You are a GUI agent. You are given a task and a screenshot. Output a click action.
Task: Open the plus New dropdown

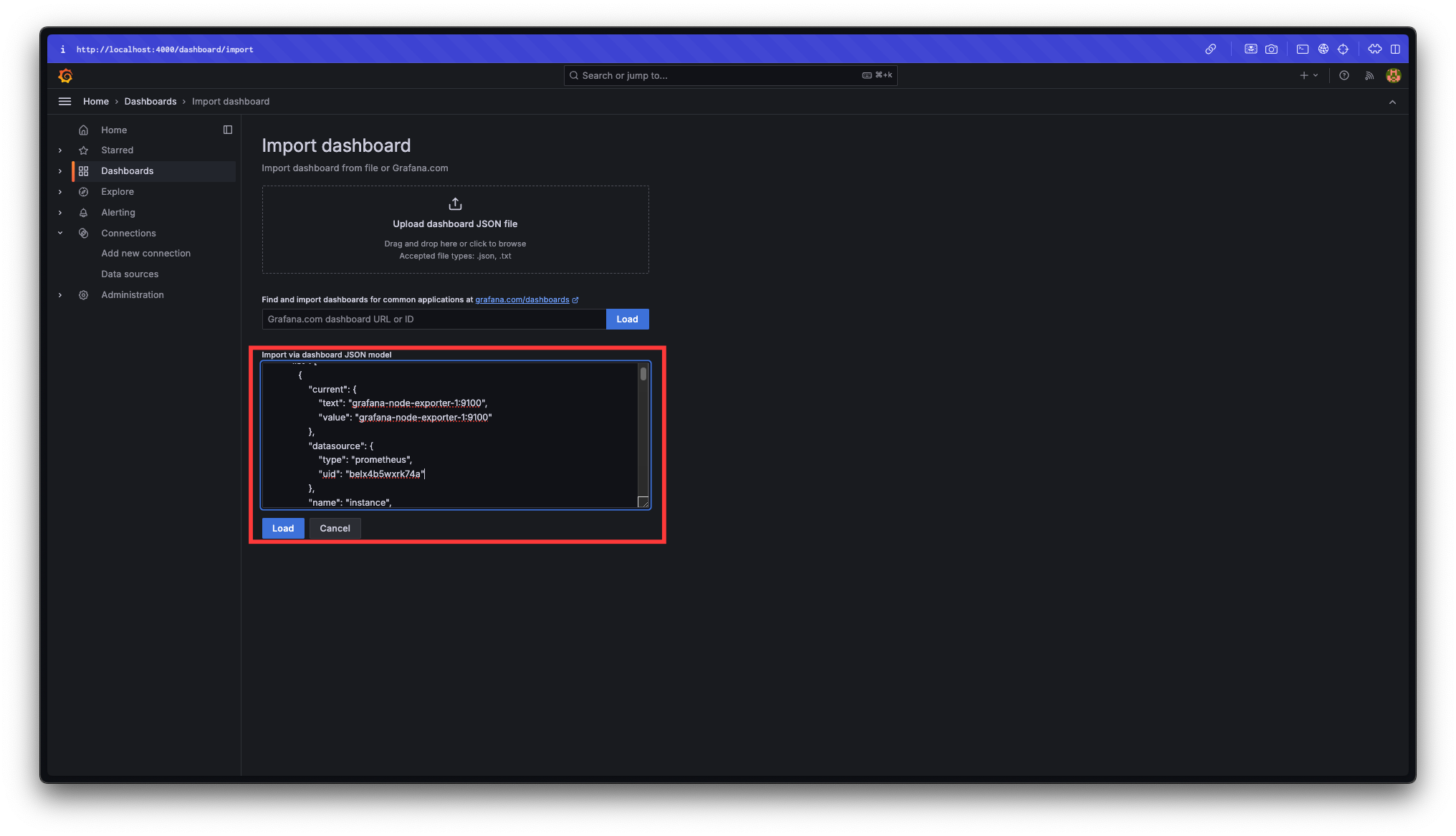(x=1308, y=75)
